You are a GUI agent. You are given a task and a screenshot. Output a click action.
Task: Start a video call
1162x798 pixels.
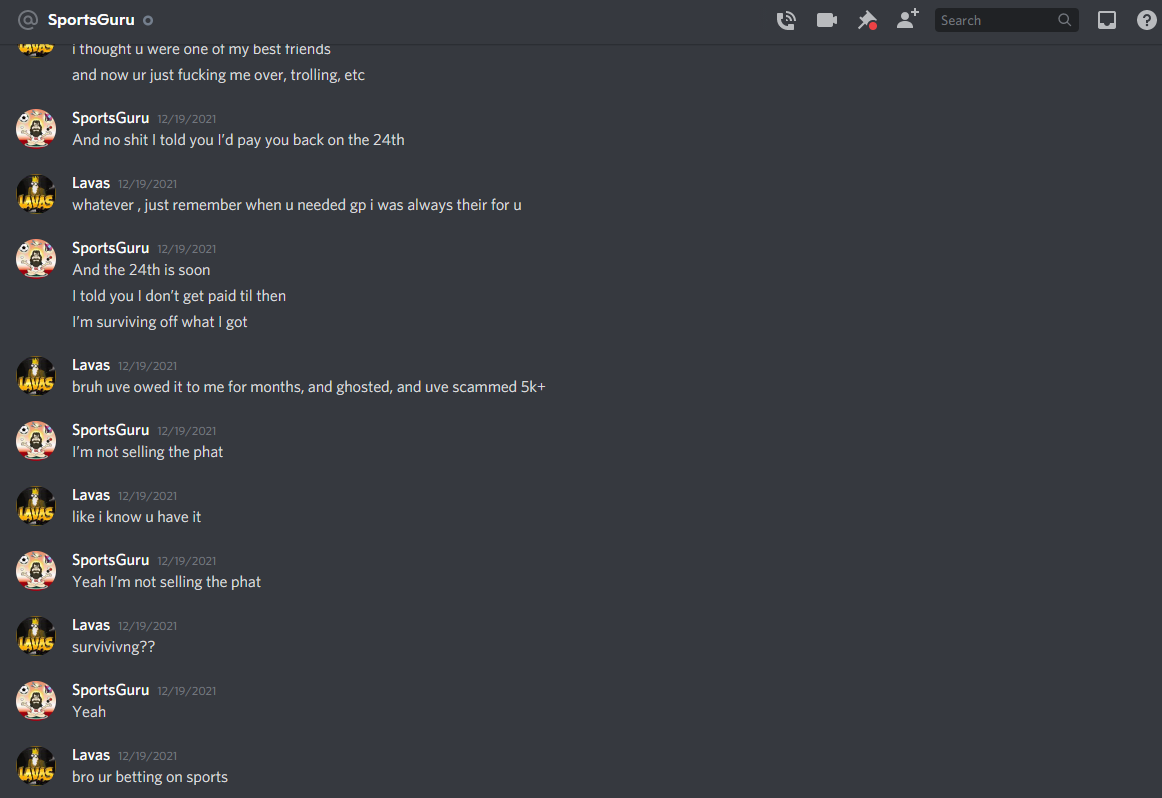pyautogui.click(x=826, y=20)
